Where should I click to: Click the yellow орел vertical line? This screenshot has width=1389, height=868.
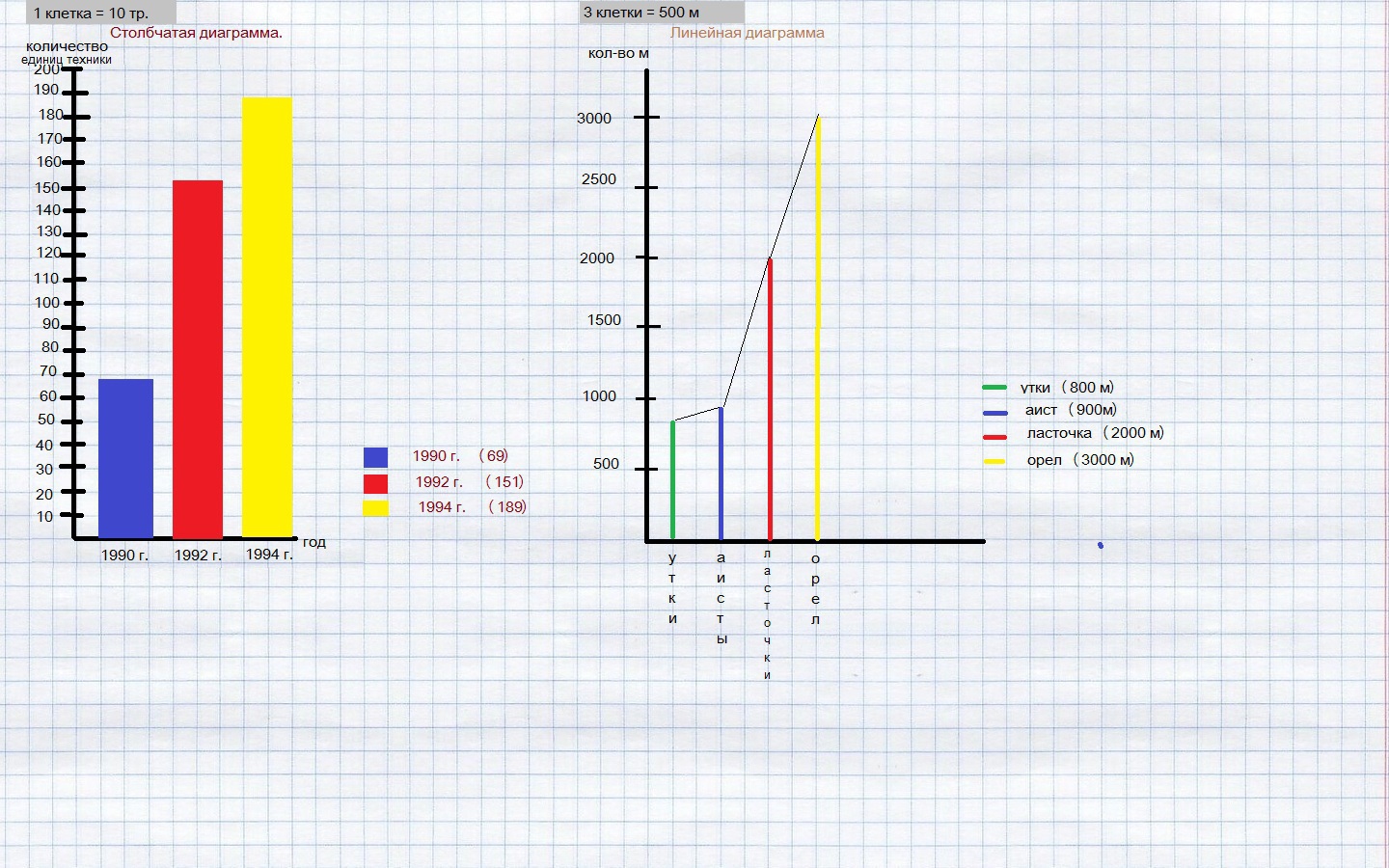pyautogui.click(x=818, y=328)
